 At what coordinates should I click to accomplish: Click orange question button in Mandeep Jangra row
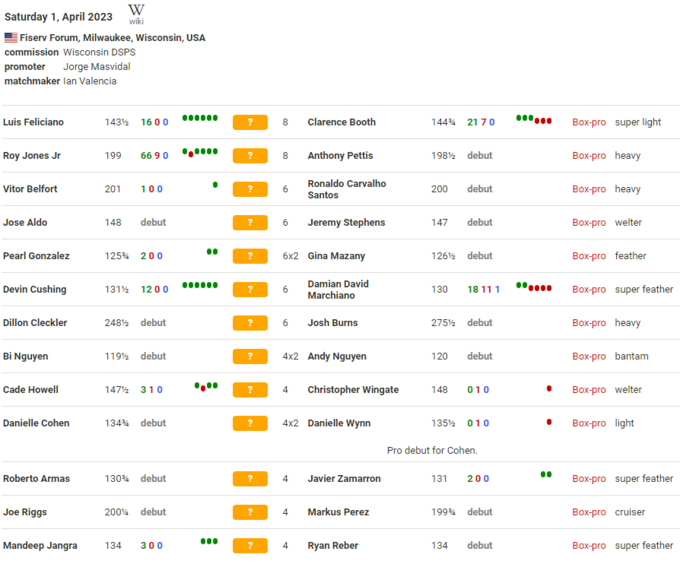click(250, 546)
